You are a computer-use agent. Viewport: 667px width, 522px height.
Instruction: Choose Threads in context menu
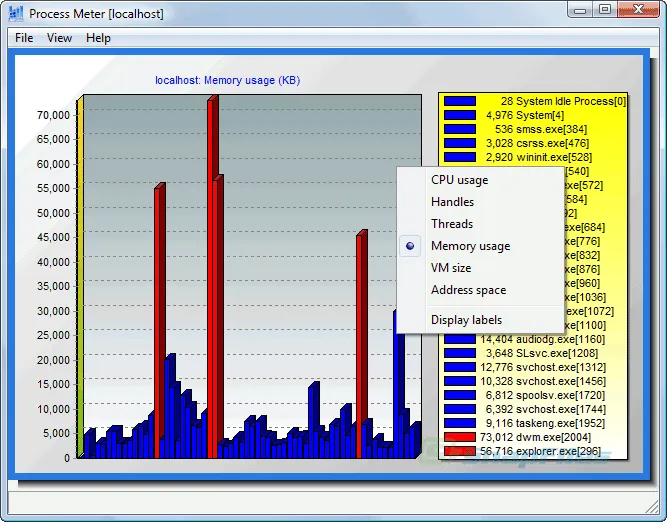click(480, 224)
